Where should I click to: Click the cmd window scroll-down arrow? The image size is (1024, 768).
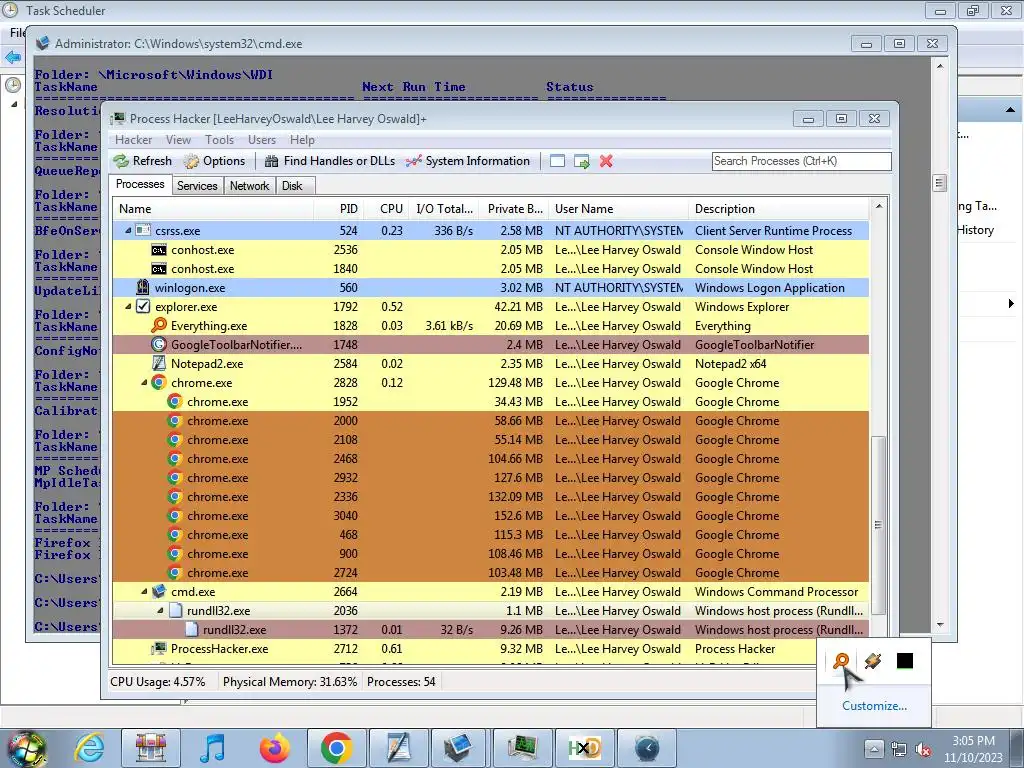[940, 625]
